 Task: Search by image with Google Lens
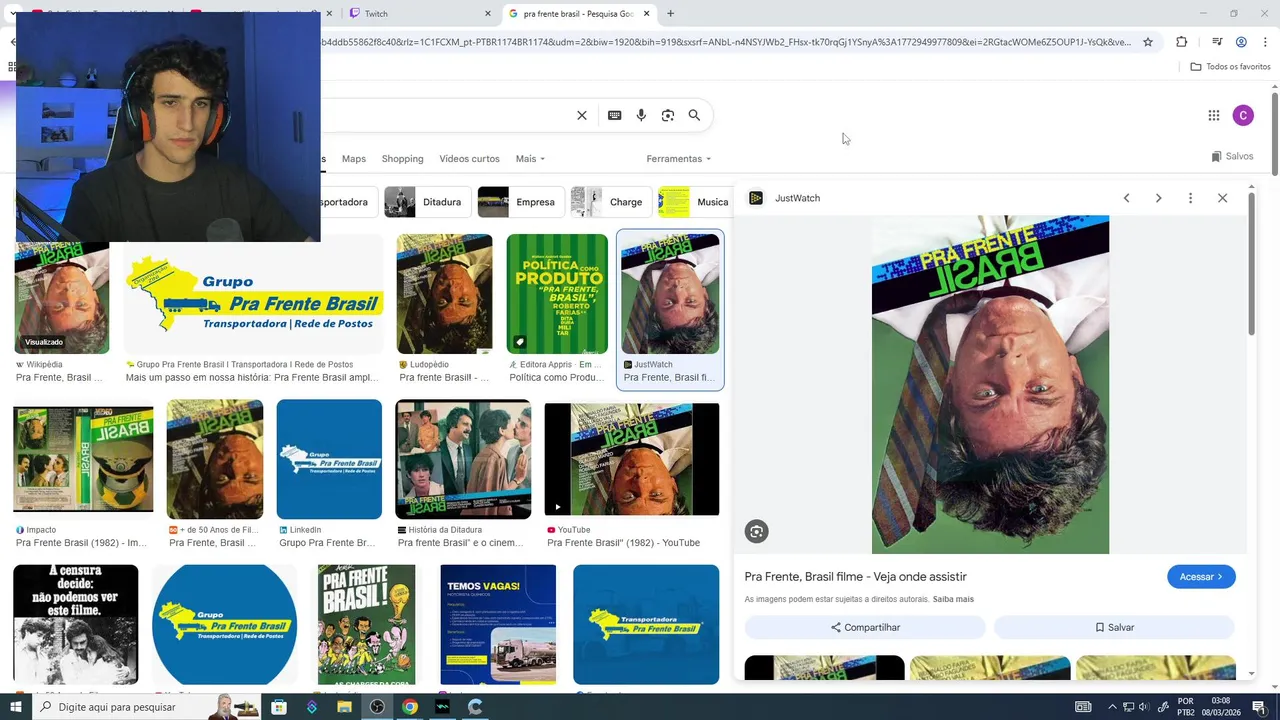pyautogui.click(x=668, y=115)
